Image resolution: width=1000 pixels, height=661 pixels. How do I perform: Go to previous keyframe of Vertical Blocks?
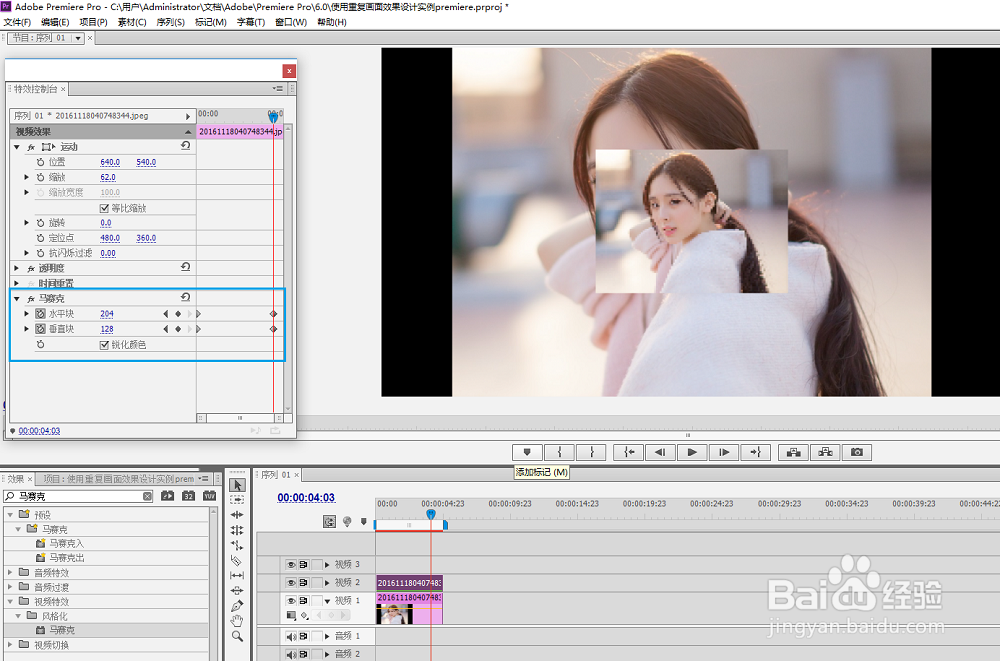[x=166, y=329]
